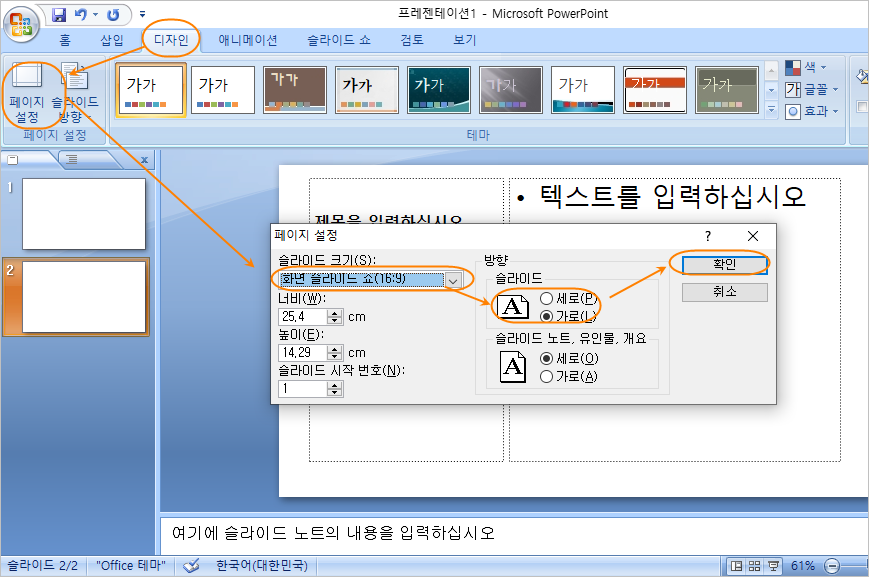The image size is (869, 577).
Task: Select slide 2 thumbnail
Action: click(84, 297)
